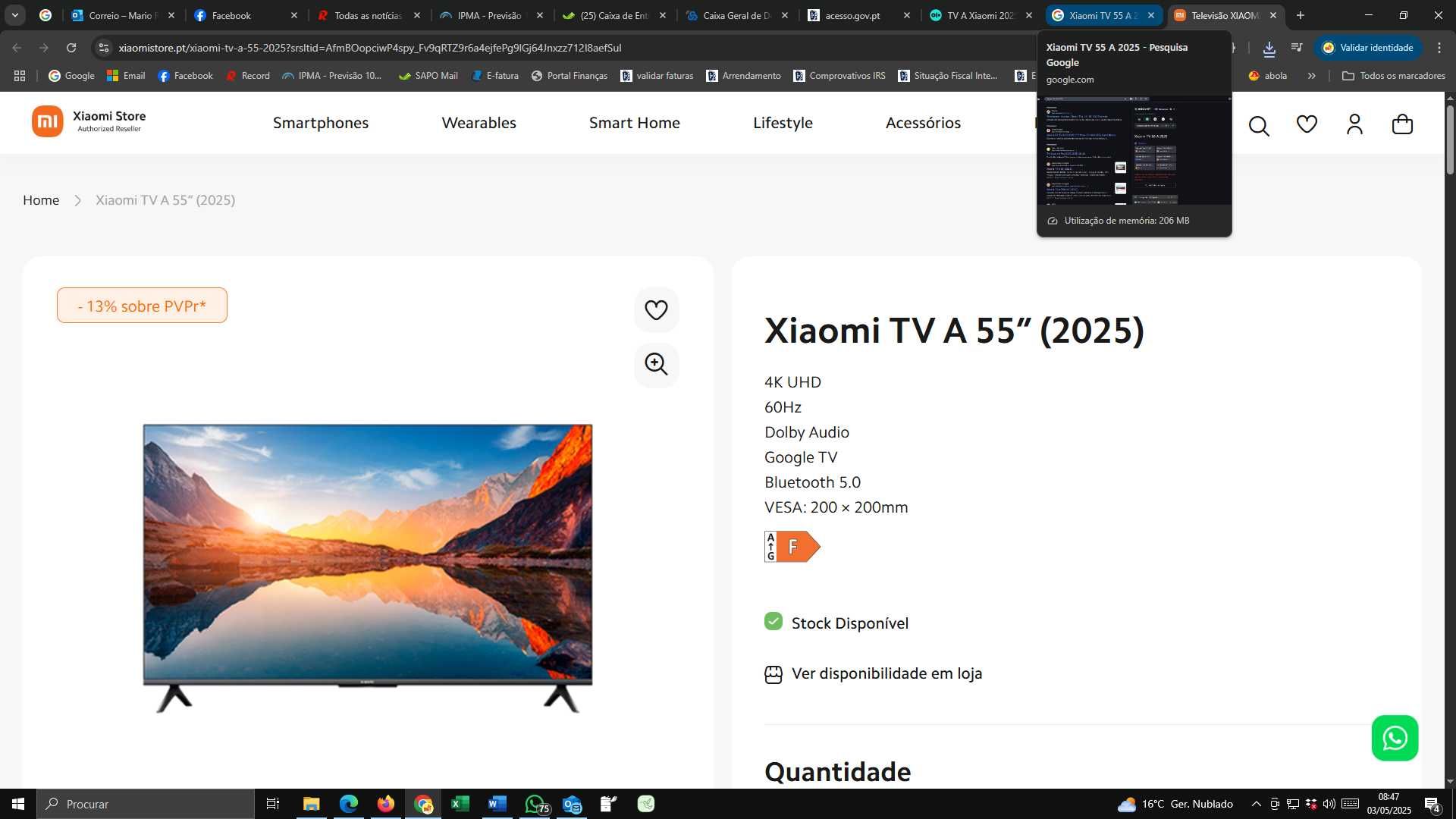1456x819 pixels.
Task: Open clock showing 08:47
Action: tap(1389, 804)
